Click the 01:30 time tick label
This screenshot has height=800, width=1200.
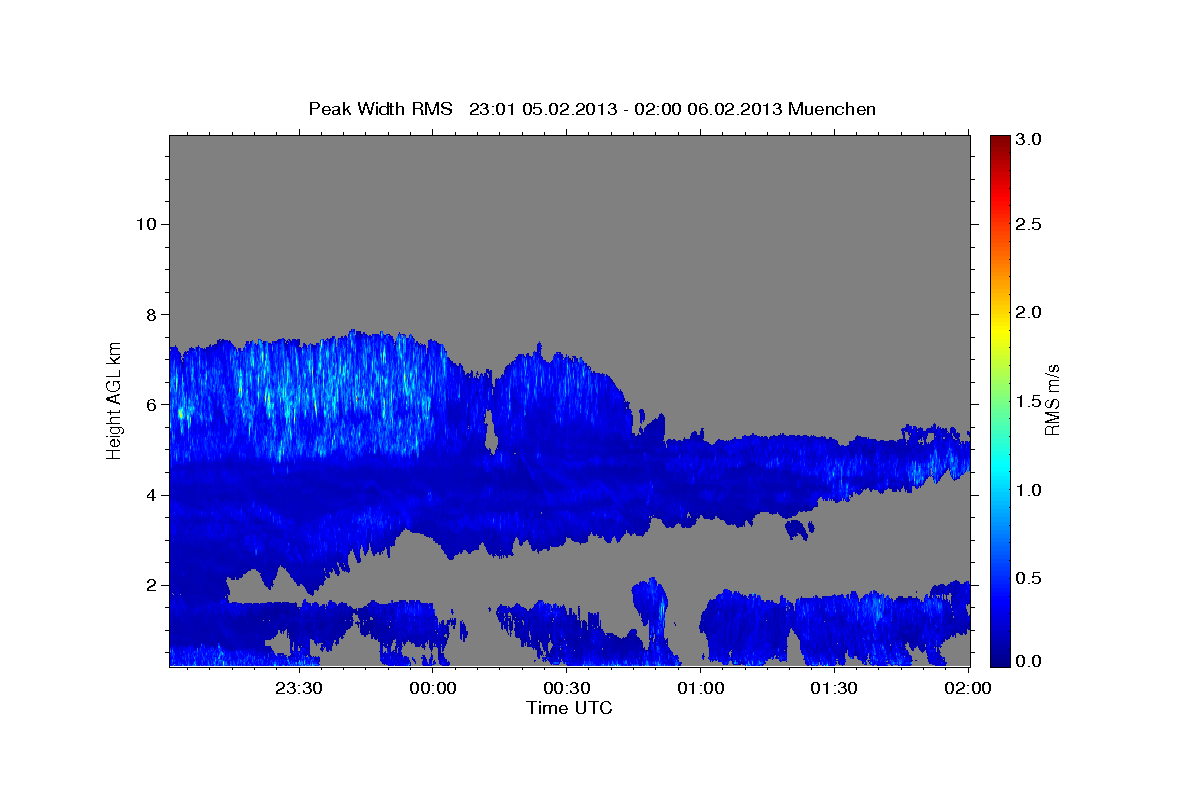tap(835, 688)
